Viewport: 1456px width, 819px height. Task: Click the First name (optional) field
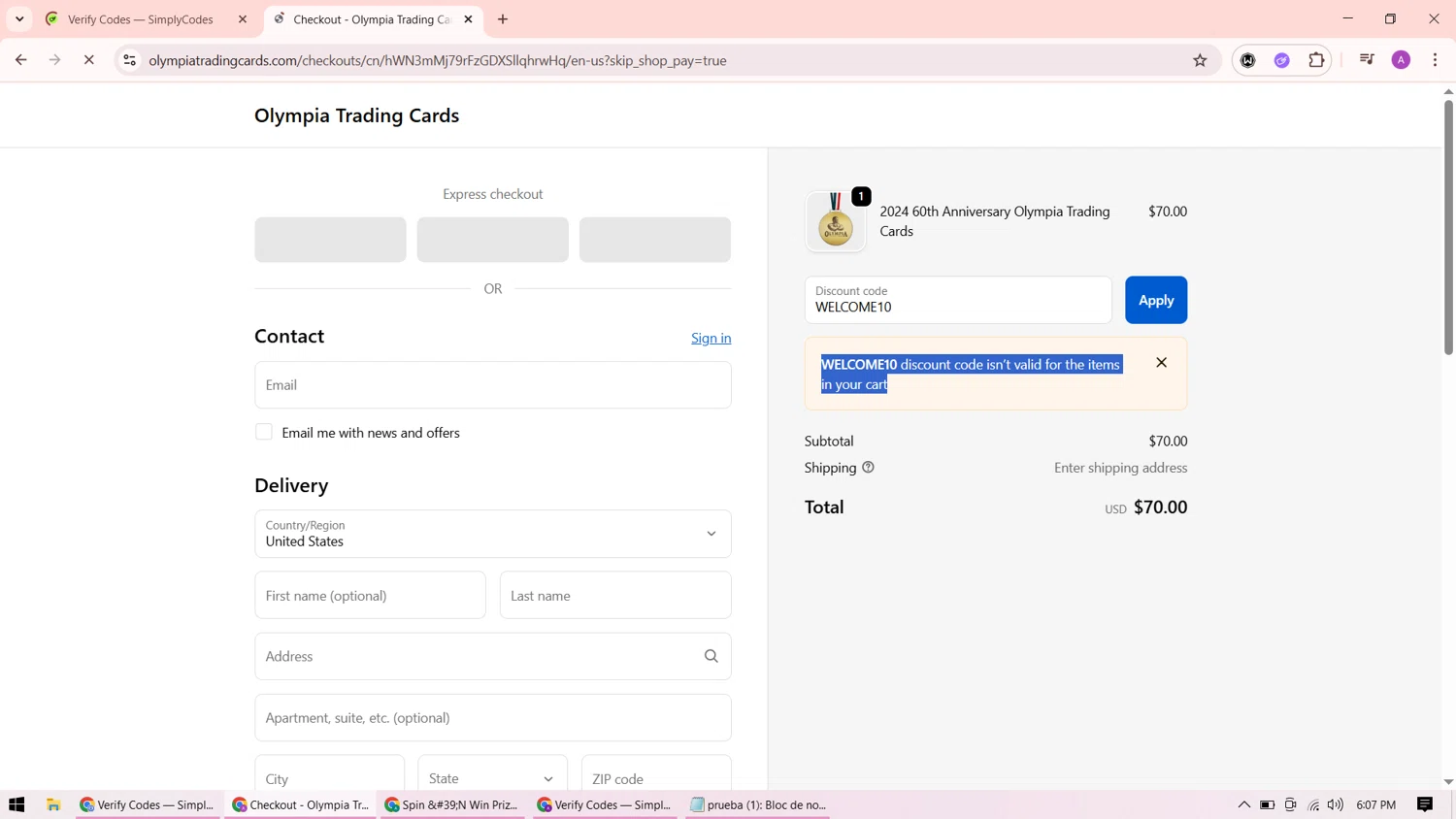pyautogui.click(x=370, y=595)
